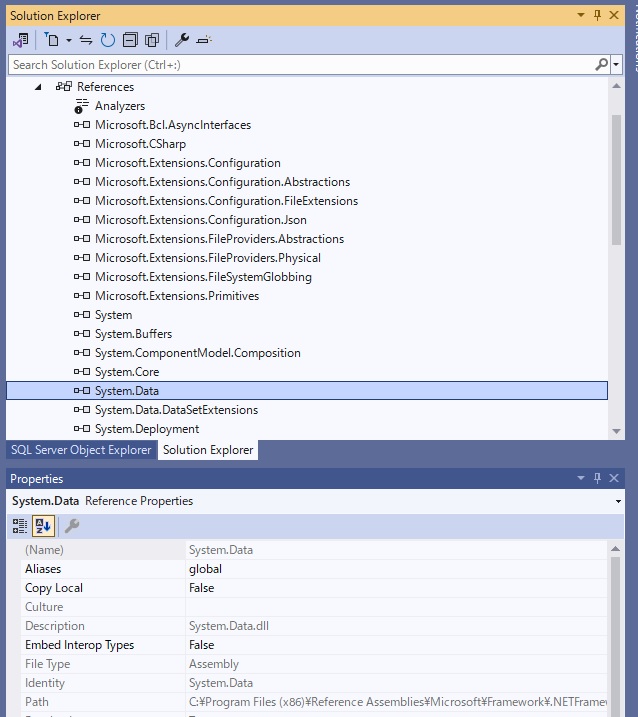Close the Solution Explorer panel
The image size is (638, 717).
(x=614, y=15)
